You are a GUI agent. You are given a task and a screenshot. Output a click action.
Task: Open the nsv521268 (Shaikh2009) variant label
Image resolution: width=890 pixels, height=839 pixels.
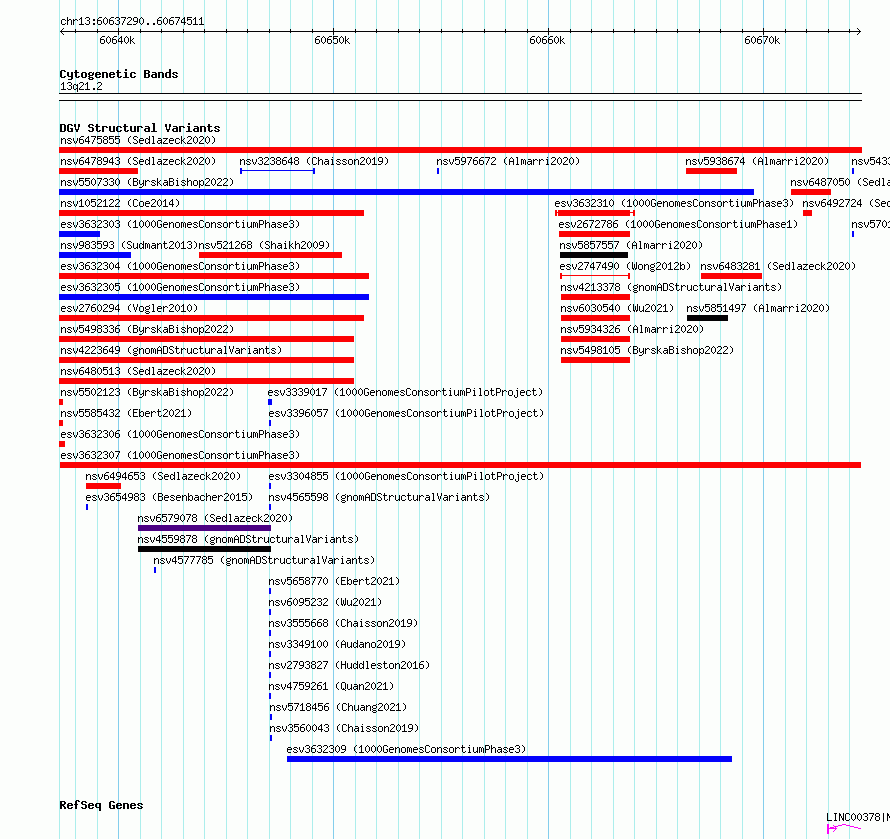coord(265,245)
